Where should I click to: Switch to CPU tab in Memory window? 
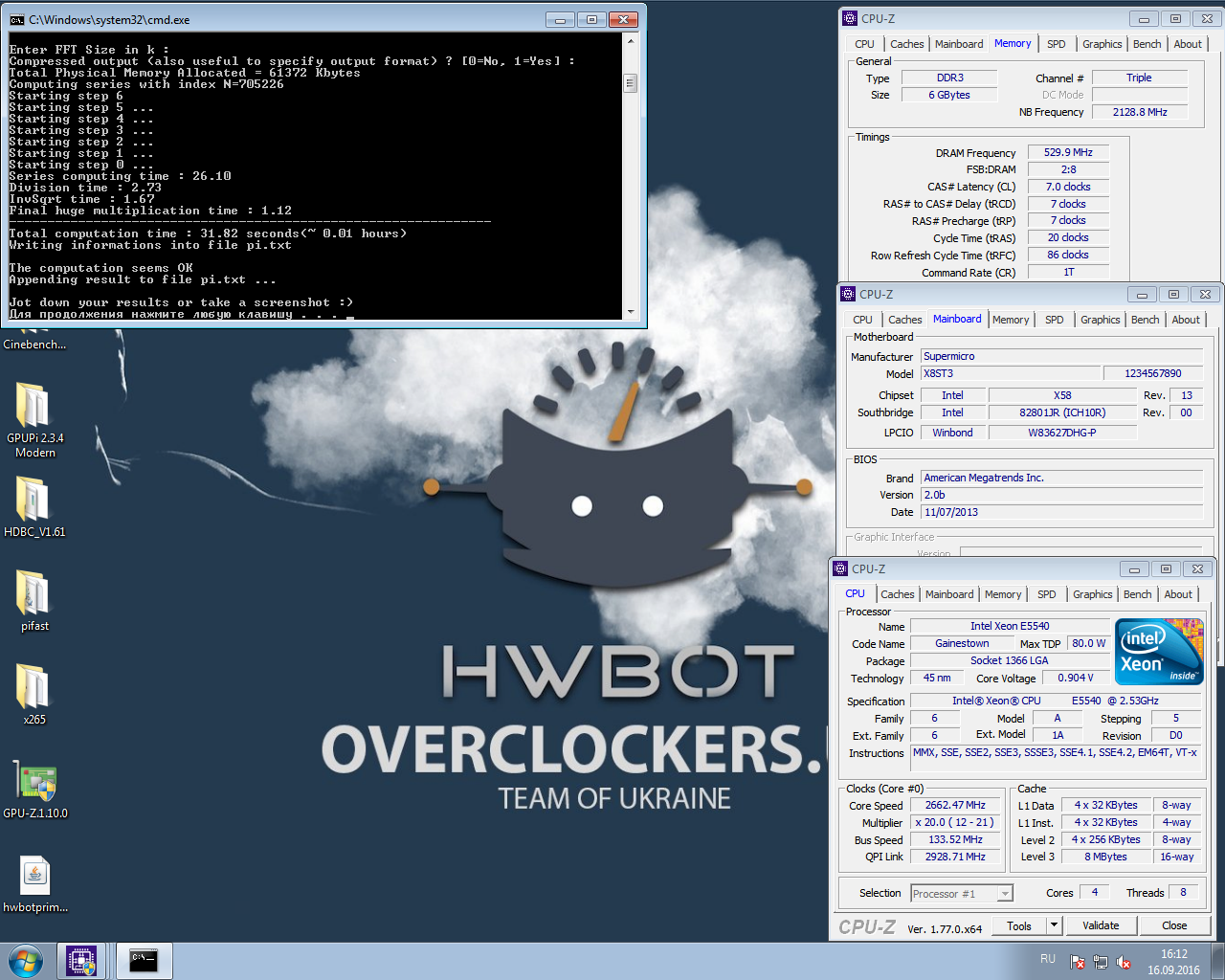864,44
